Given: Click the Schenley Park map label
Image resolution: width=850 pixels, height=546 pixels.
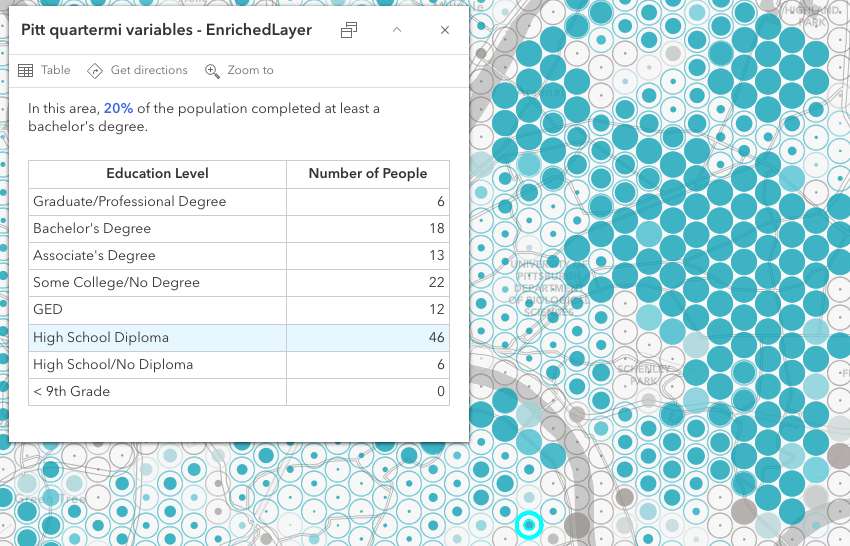Looking at the screenshot, I should [x=636, y=374].
